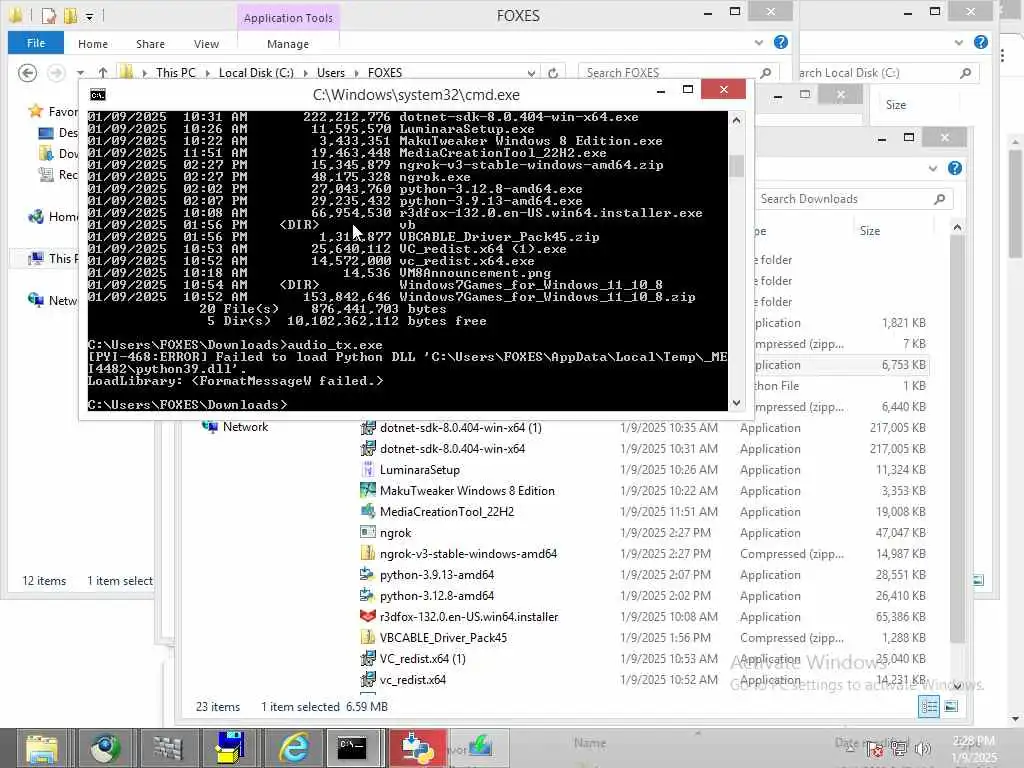This screenshot has width=1024, height=768.
Task: Refresh the FOXES folder address bar
Action: coord(553,72)
